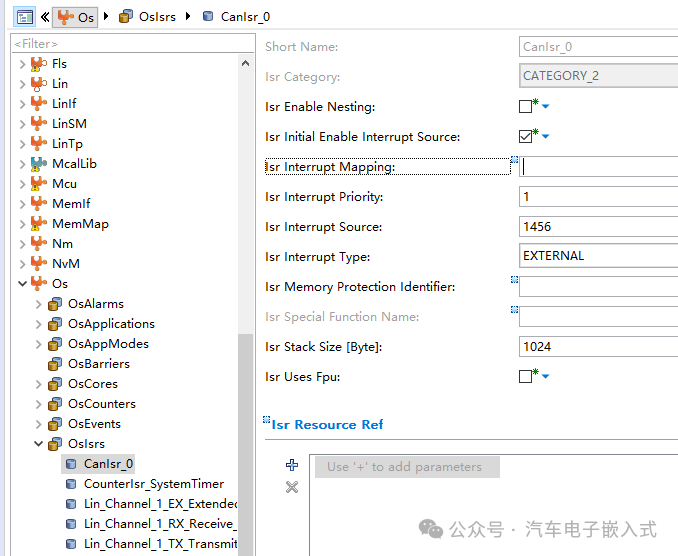Click the tree view icon in breadcrumb bar
The width and height of the screenshot is (678, 556).
25,16
